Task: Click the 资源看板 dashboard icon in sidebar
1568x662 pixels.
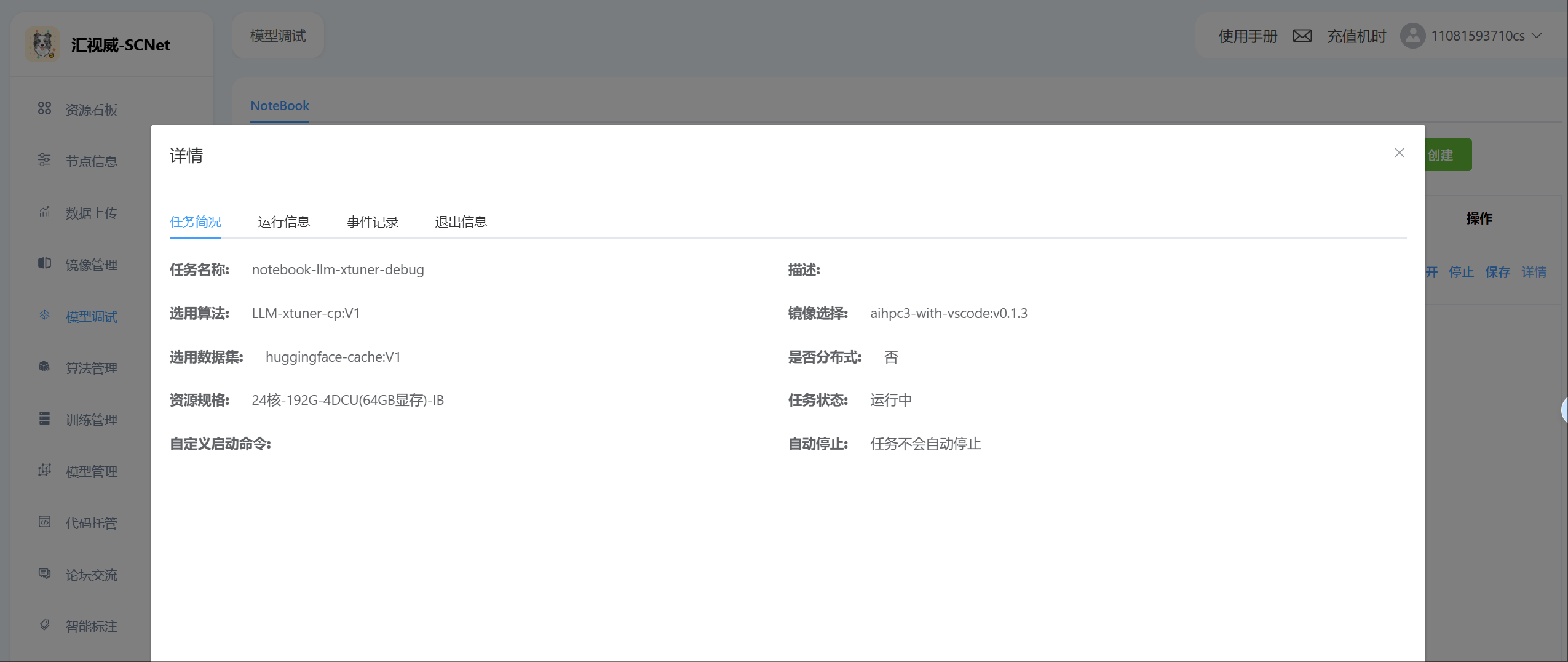Action: (44, 108)
